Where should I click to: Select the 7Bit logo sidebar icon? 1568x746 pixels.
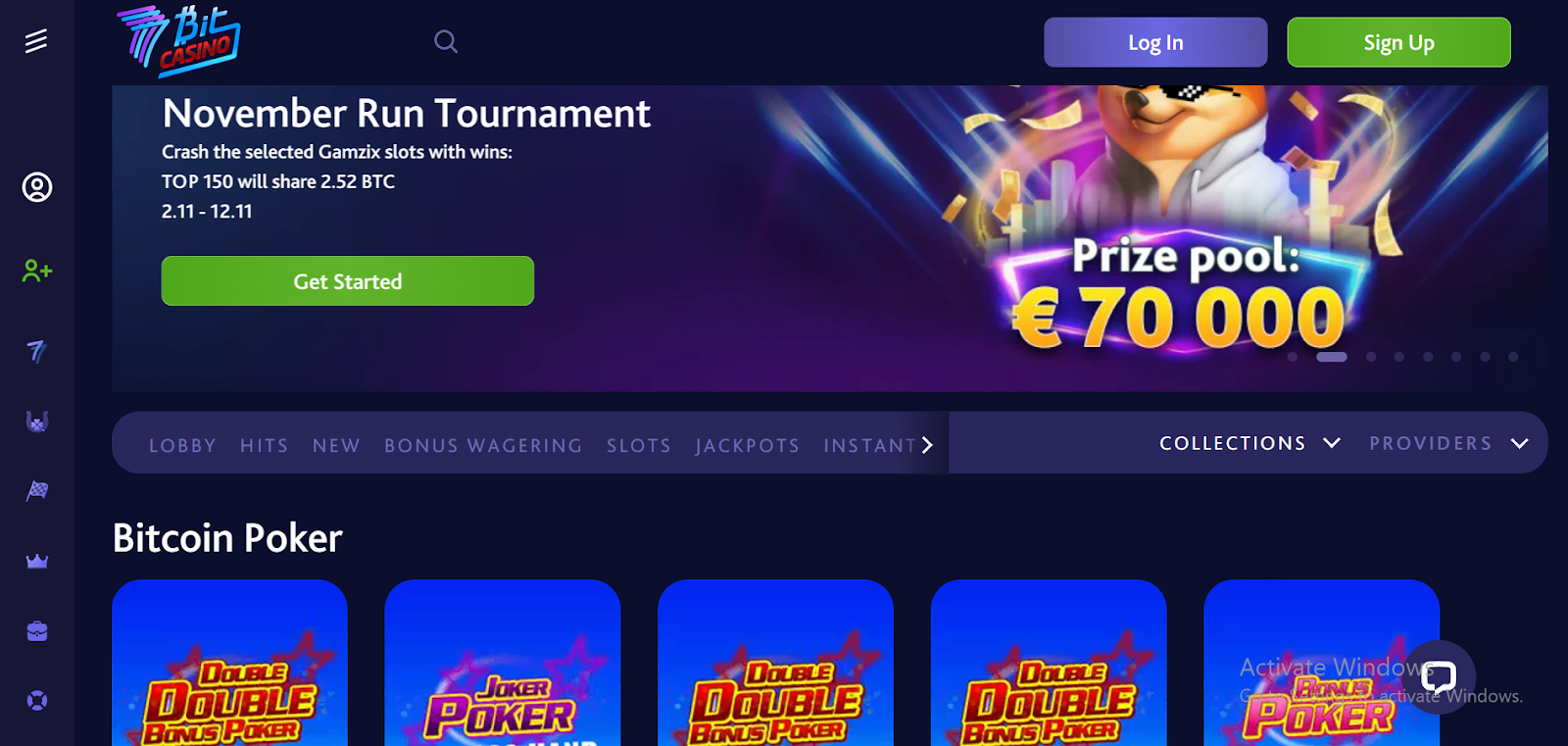coord(37,351)
